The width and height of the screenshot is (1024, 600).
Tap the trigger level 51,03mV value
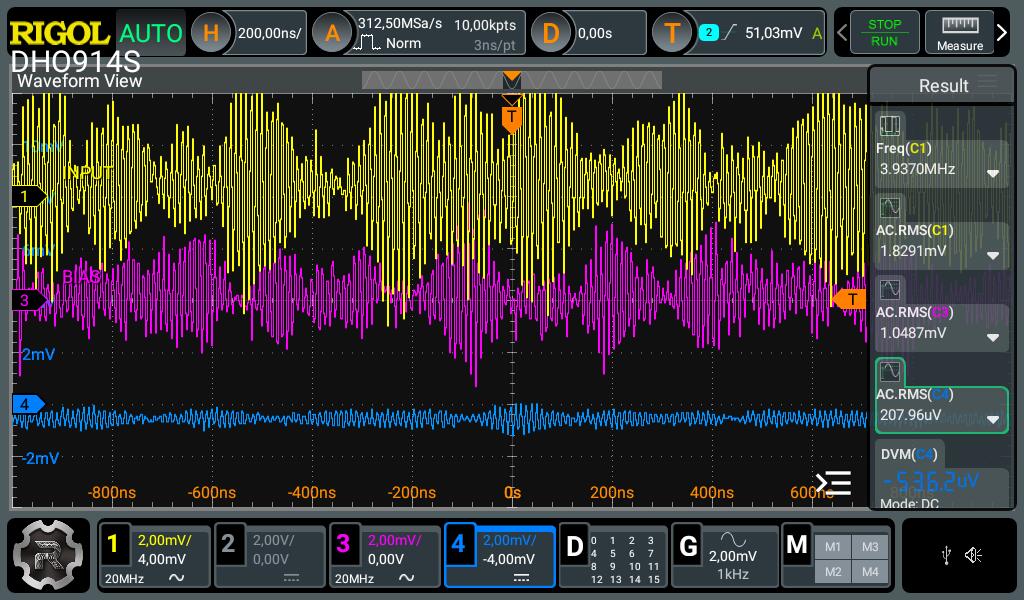773,33
